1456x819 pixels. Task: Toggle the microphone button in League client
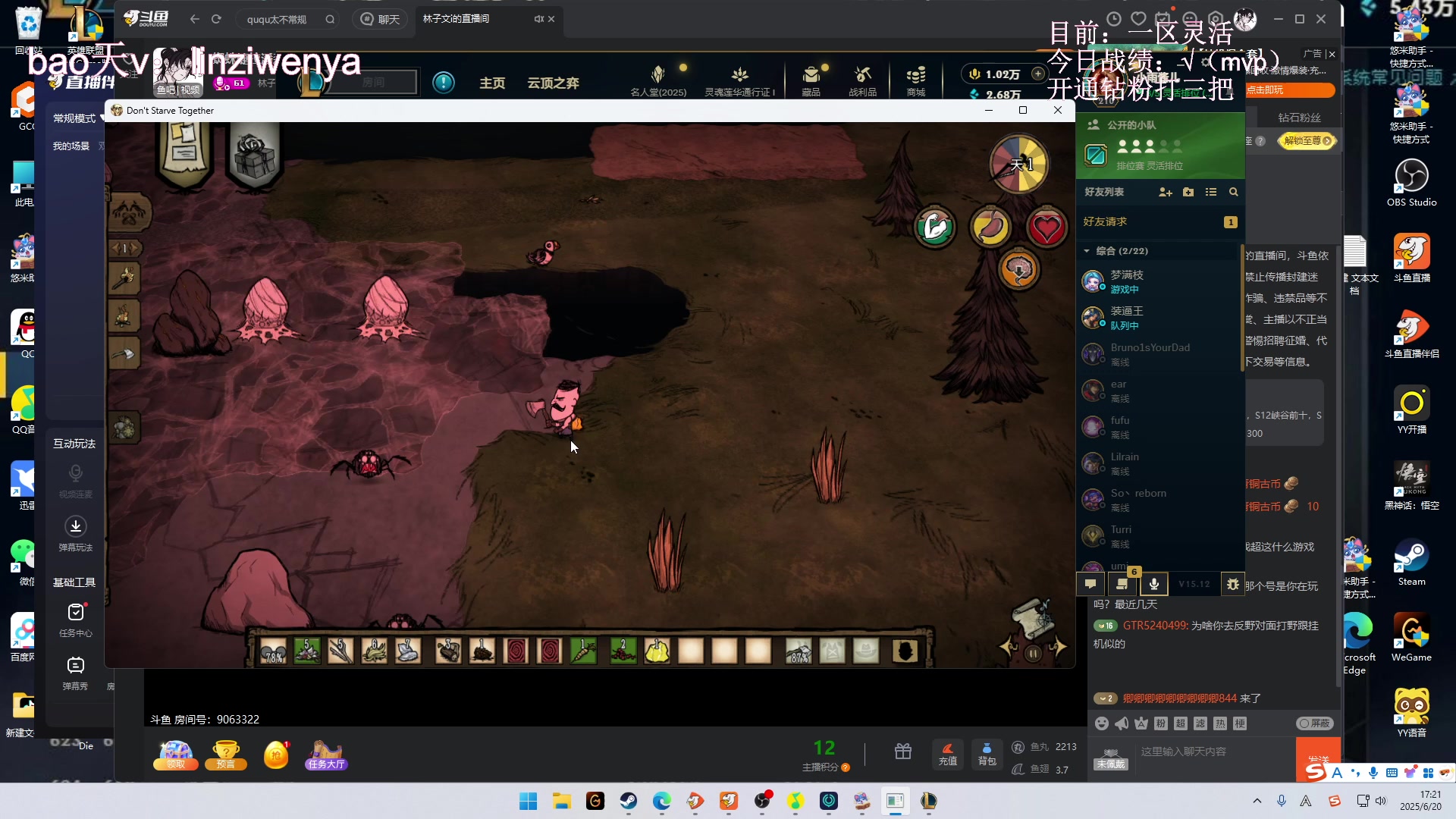(1153, 584)
